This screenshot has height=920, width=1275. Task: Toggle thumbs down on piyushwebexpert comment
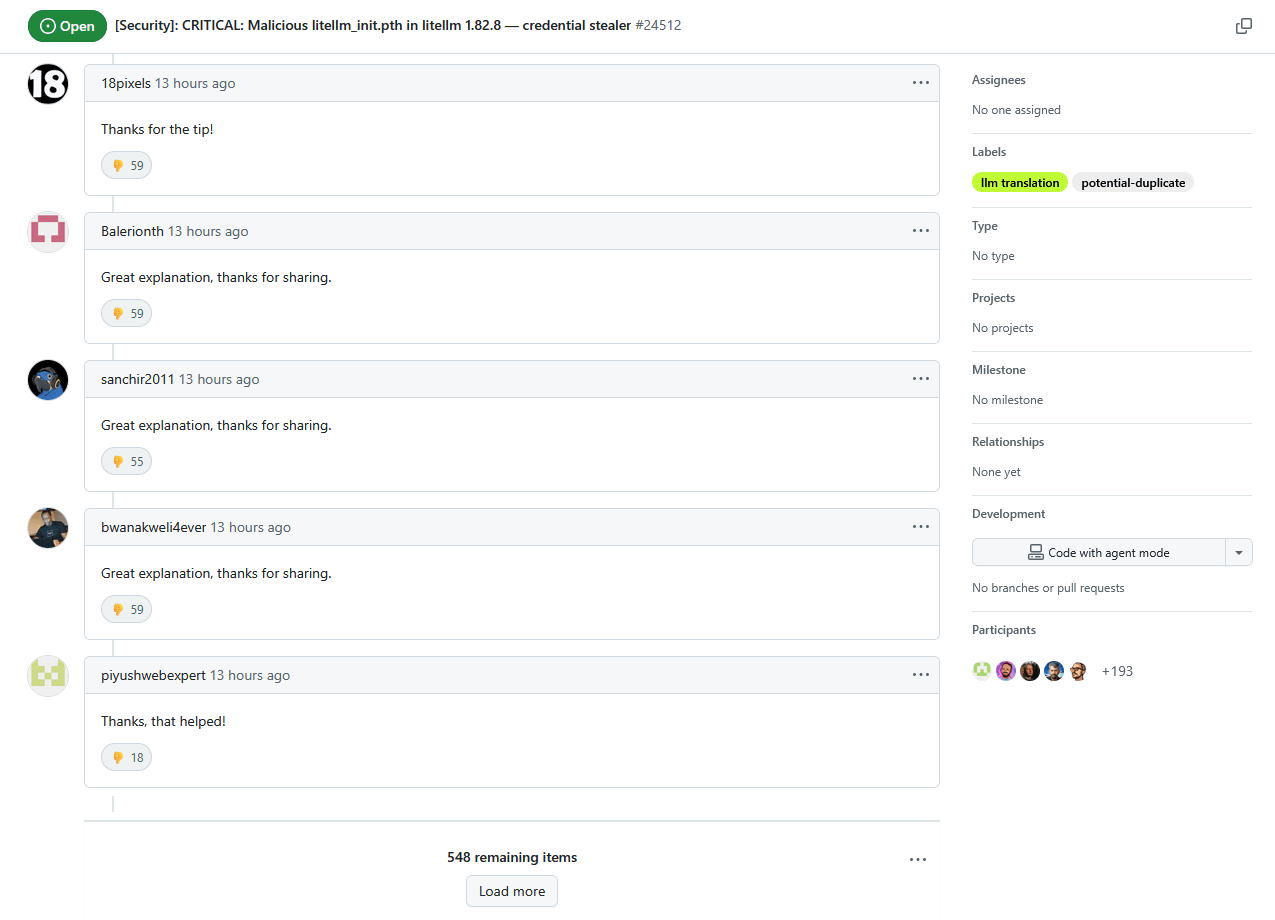pyautogui.click(x=127, y=757)
